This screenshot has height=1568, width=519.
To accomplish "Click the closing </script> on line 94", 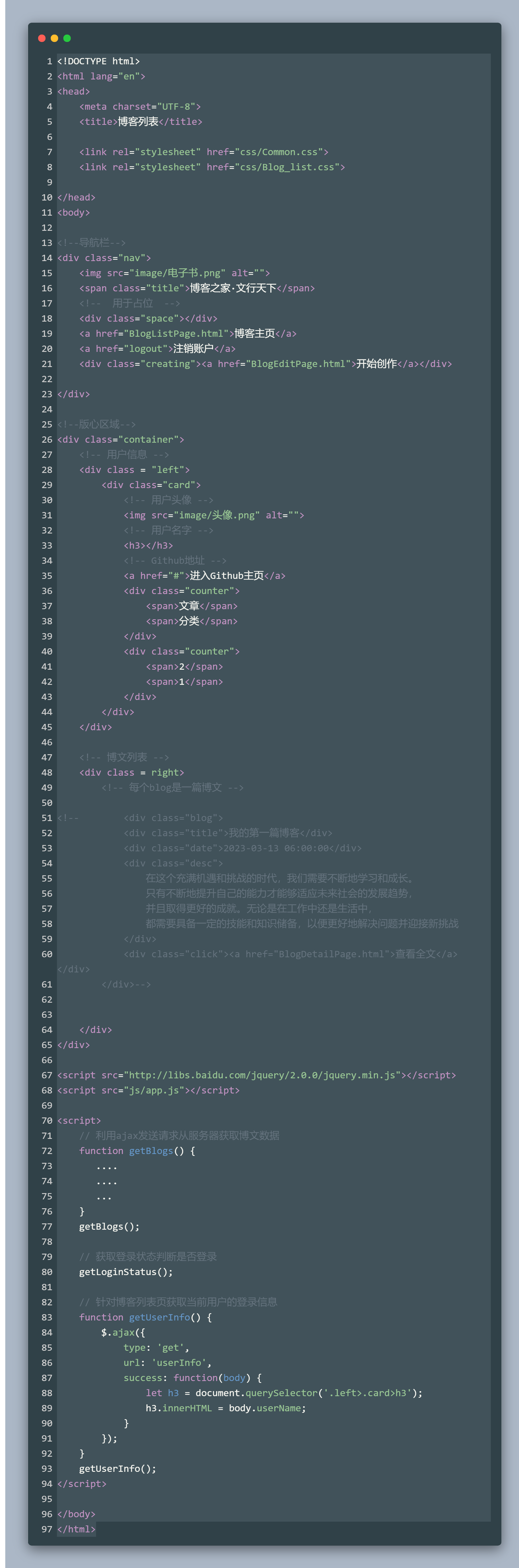I will (x=82, y=1485).
